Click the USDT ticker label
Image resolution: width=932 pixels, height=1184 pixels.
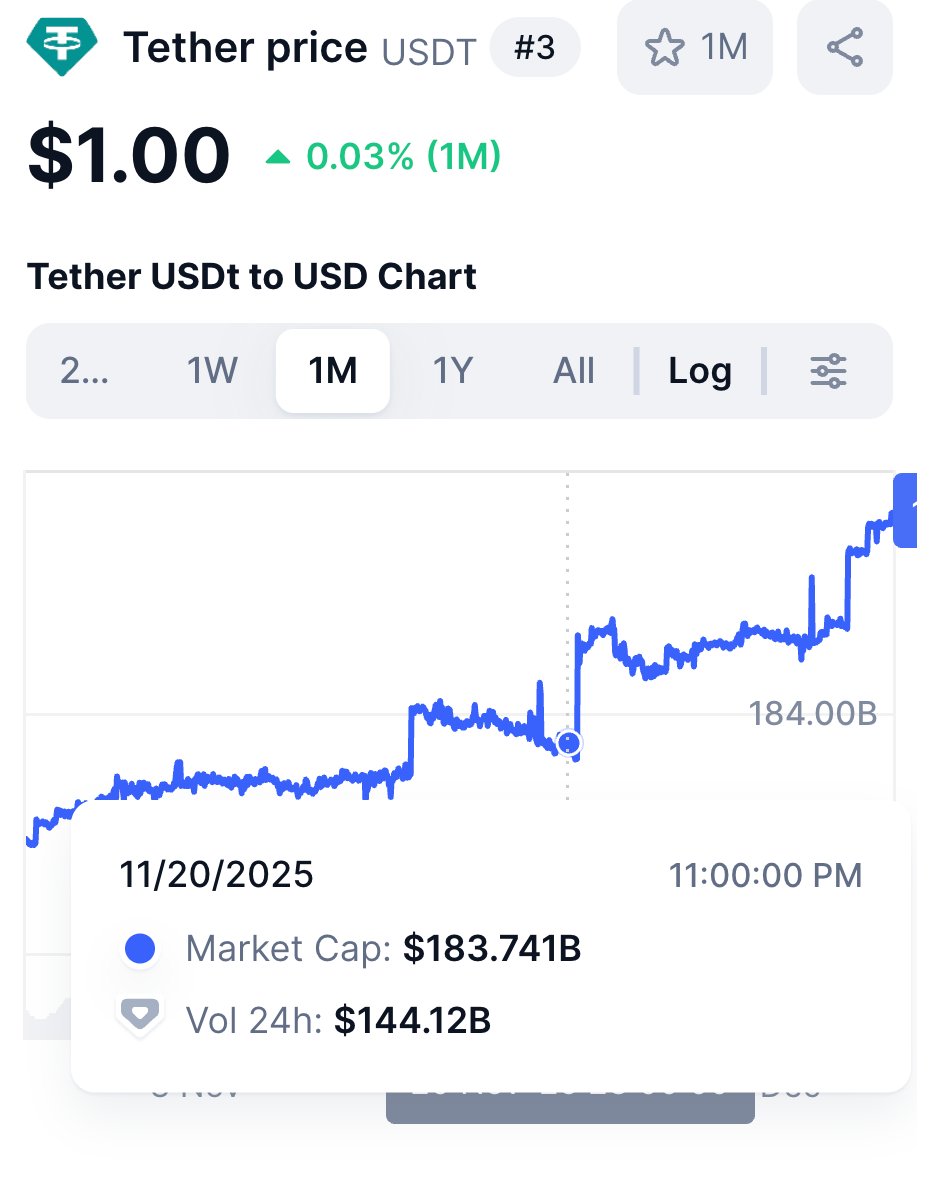click(429, 50)
